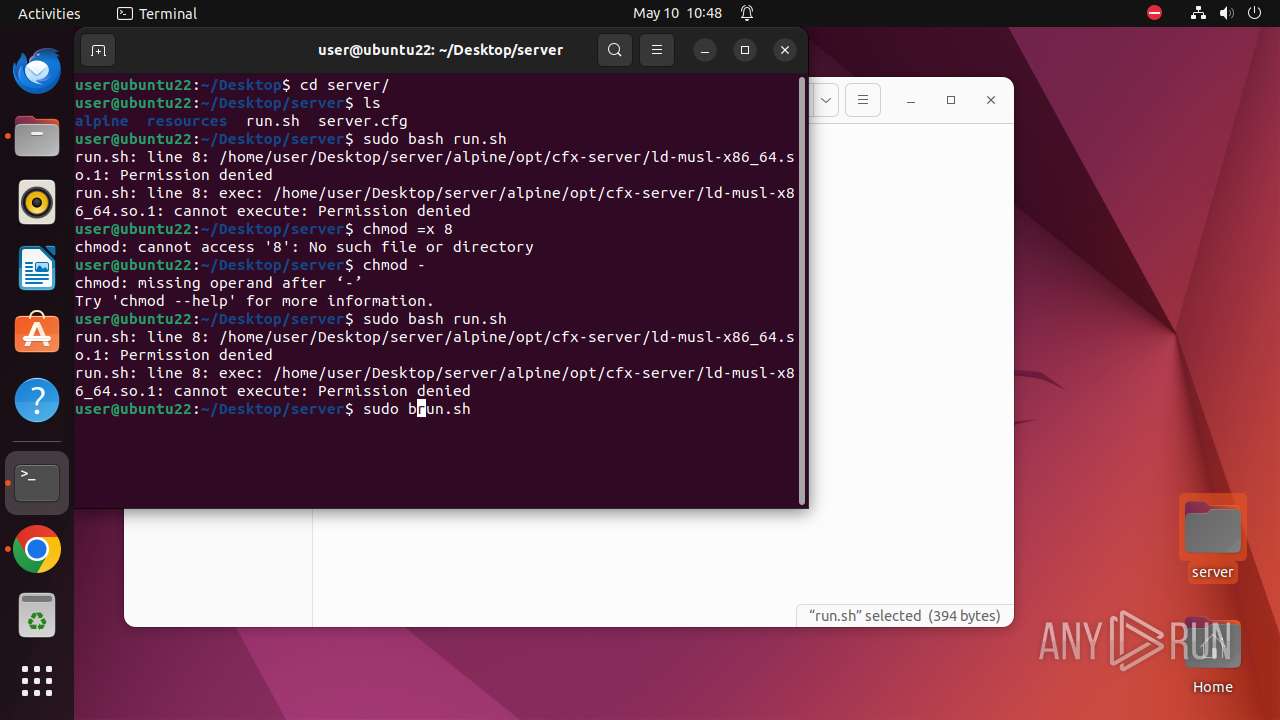Close the Files window
This screenshot has height=720, width=1280.
991,100
